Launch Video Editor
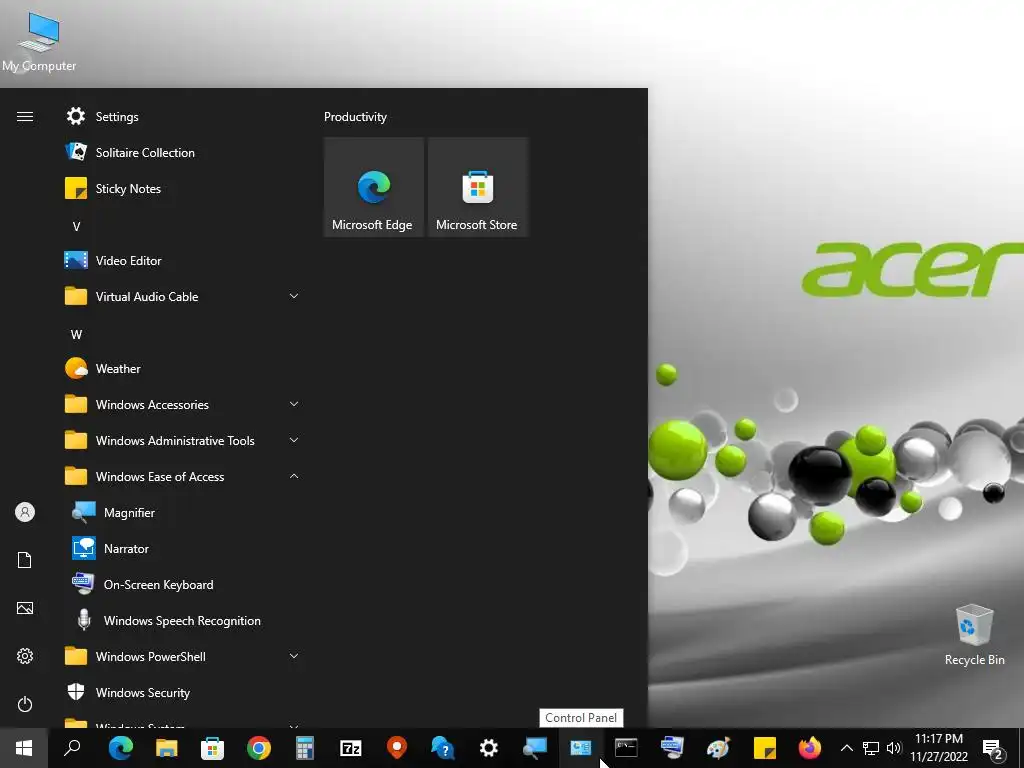The width and height of the screenshot is (1024, 768). pyautogui.click(x=182, y=261)
